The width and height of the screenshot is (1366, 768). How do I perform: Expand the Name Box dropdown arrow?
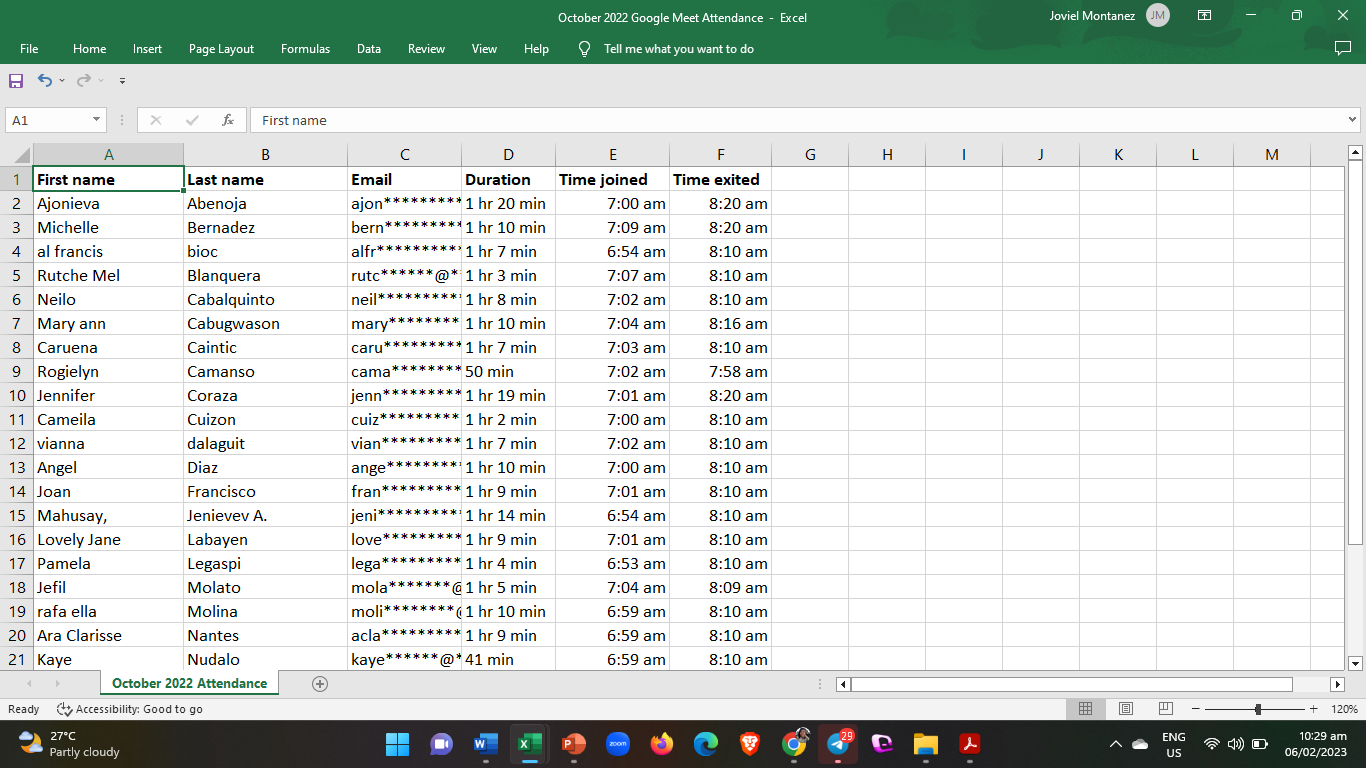coord(96,120)
